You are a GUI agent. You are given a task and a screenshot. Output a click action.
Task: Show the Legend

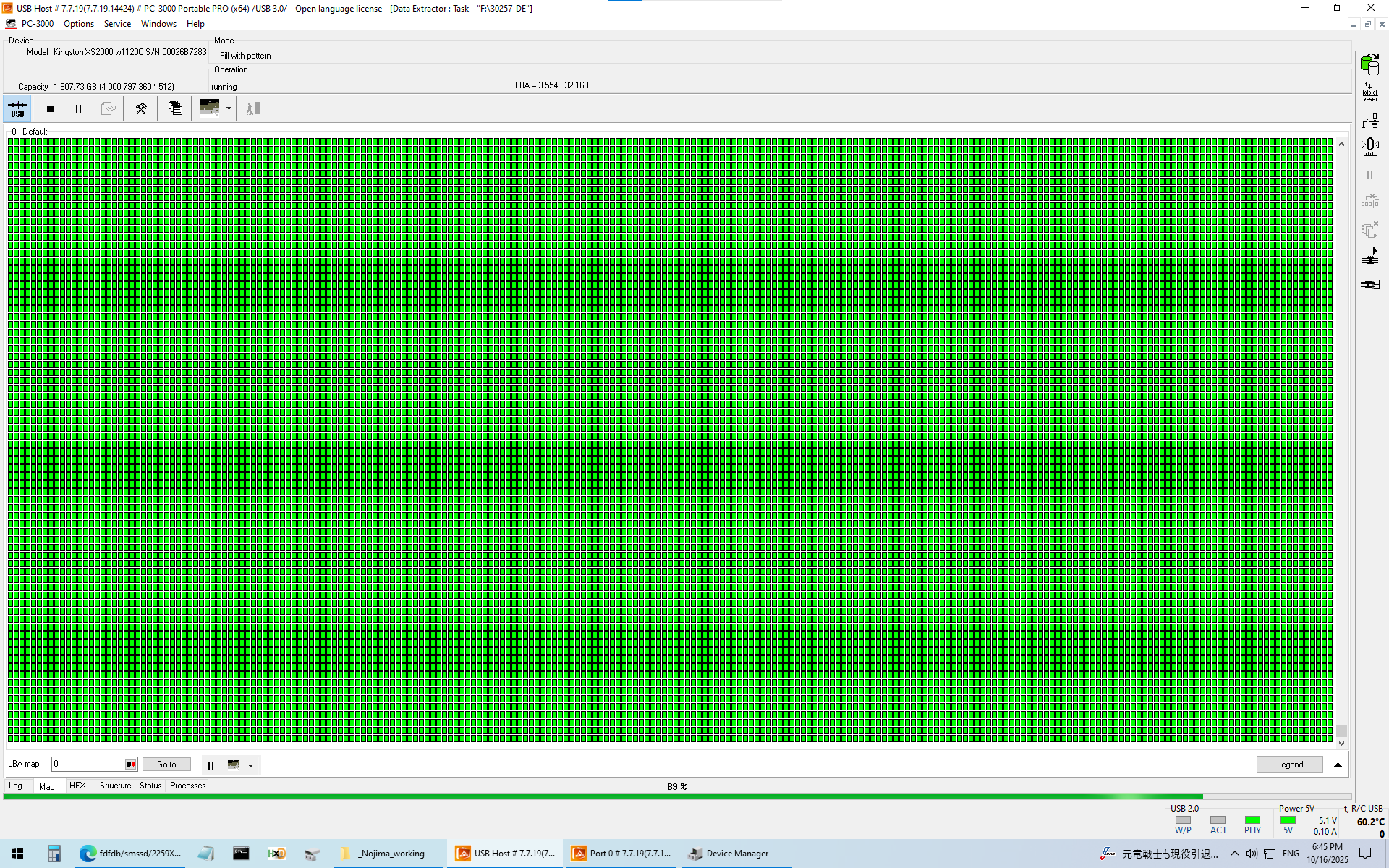[1289, 765]
